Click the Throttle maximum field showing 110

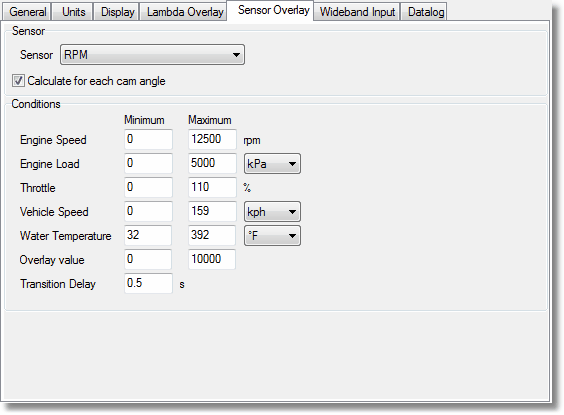212,187
